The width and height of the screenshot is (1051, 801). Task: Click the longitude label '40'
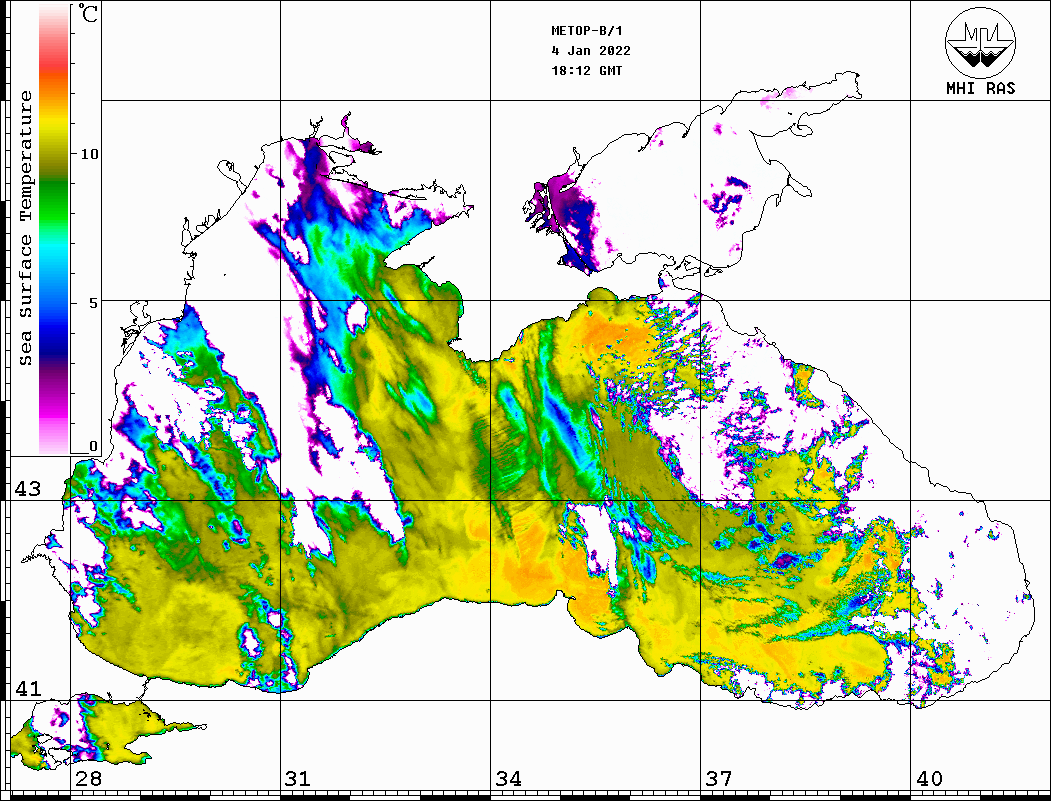[x=929, y=778]
